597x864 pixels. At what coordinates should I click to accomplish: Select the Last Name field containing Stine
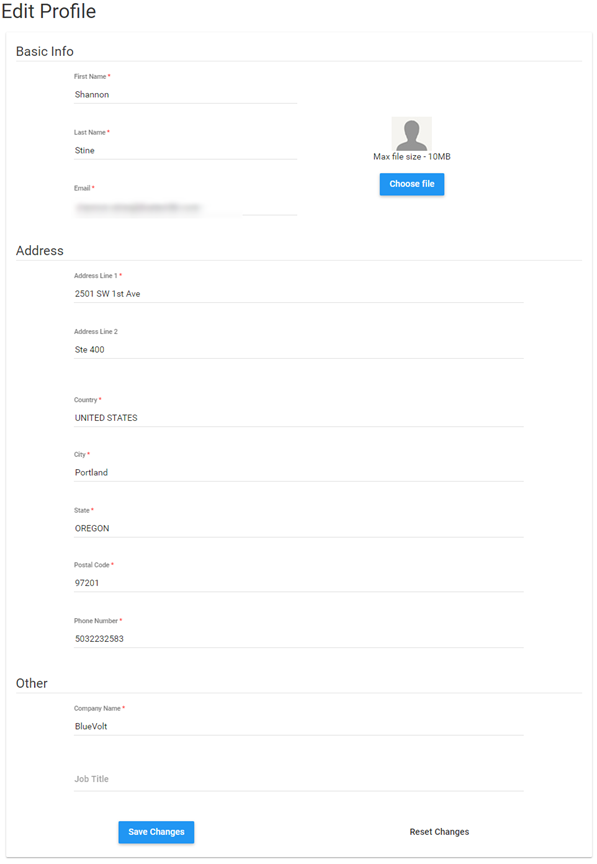click(x=185, y=150)
